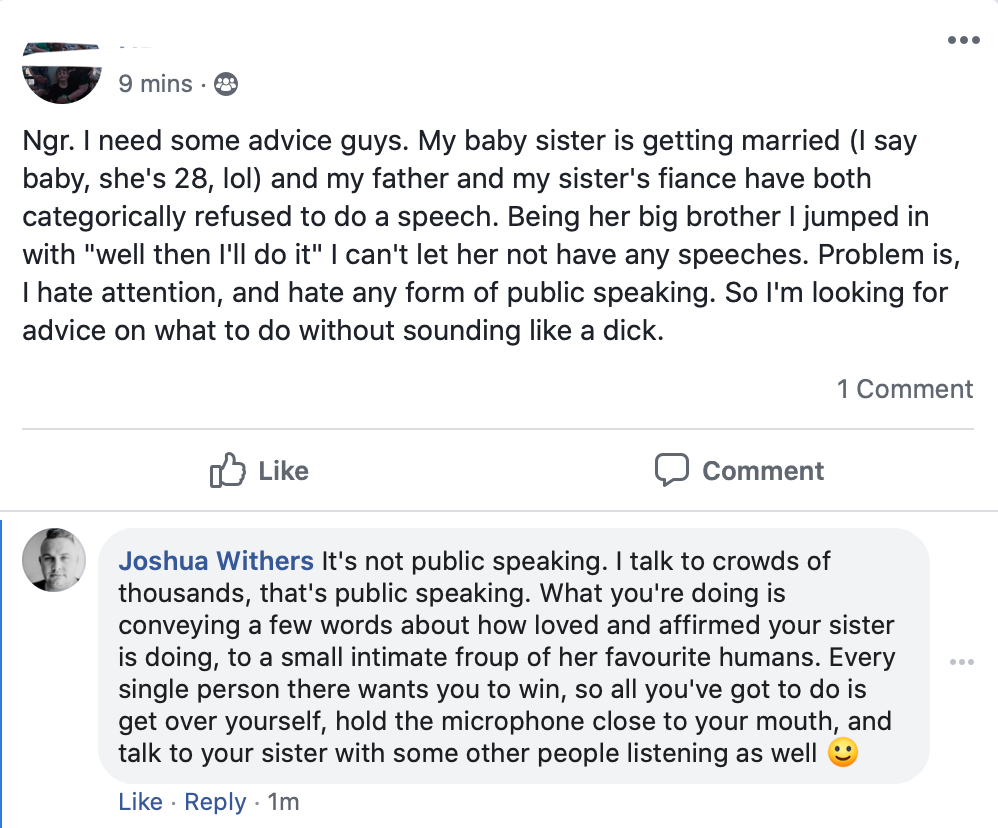Open the post options three-dot menu
This screenshot has width=998, height=828.
[963, 40]
